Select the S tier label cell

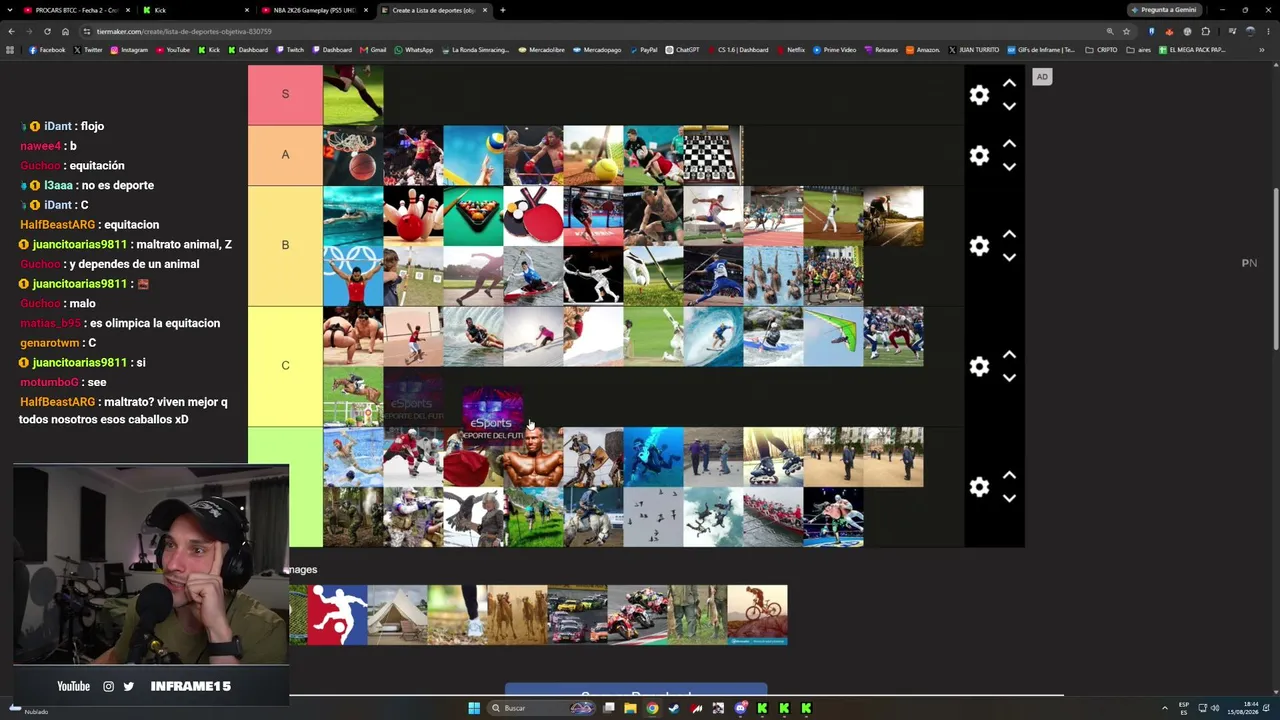click(x=285, y=95)
